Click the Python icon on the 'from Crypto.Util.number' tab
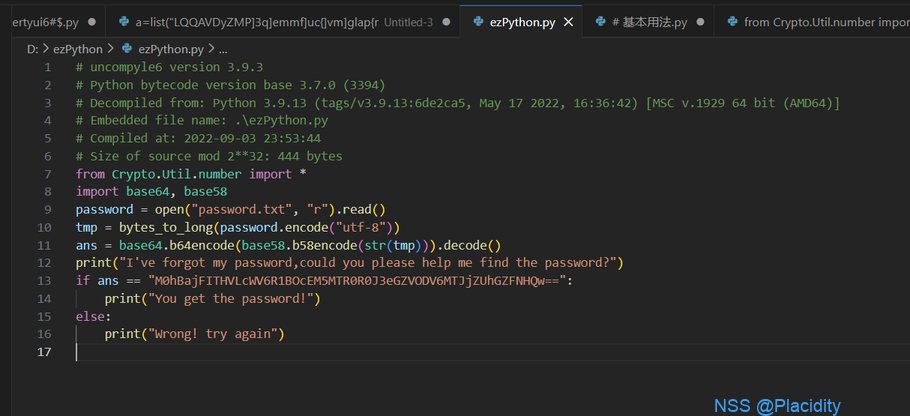Image resolution: width=910 pixels, height=416 pixels. tap(733, 22)
